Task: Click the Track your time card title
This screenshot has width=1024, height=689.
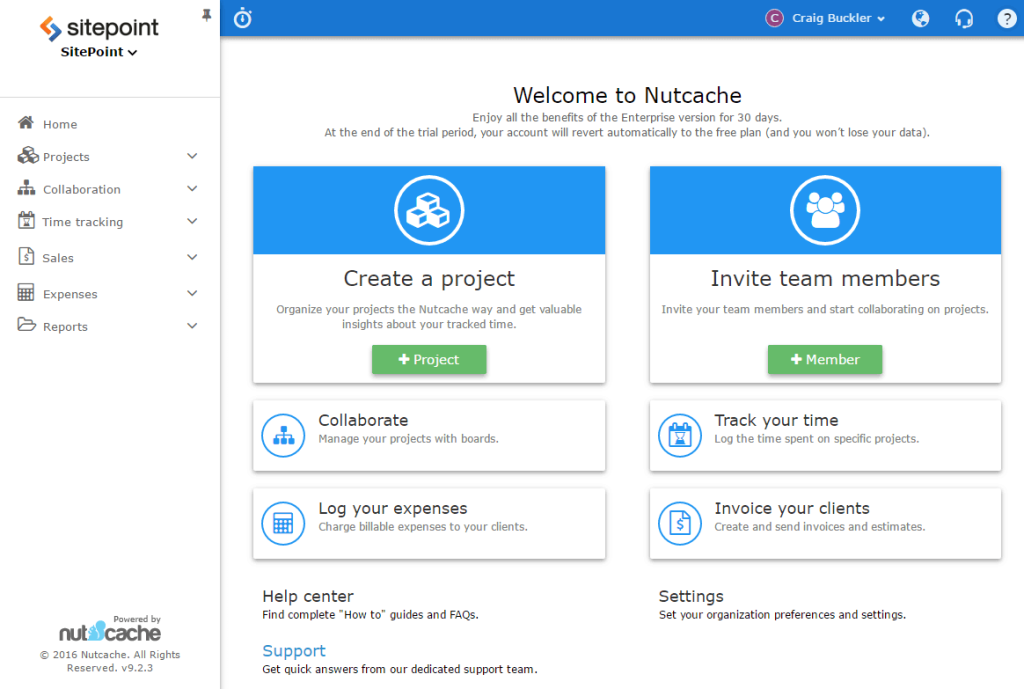Action: (x=776, y=420)
